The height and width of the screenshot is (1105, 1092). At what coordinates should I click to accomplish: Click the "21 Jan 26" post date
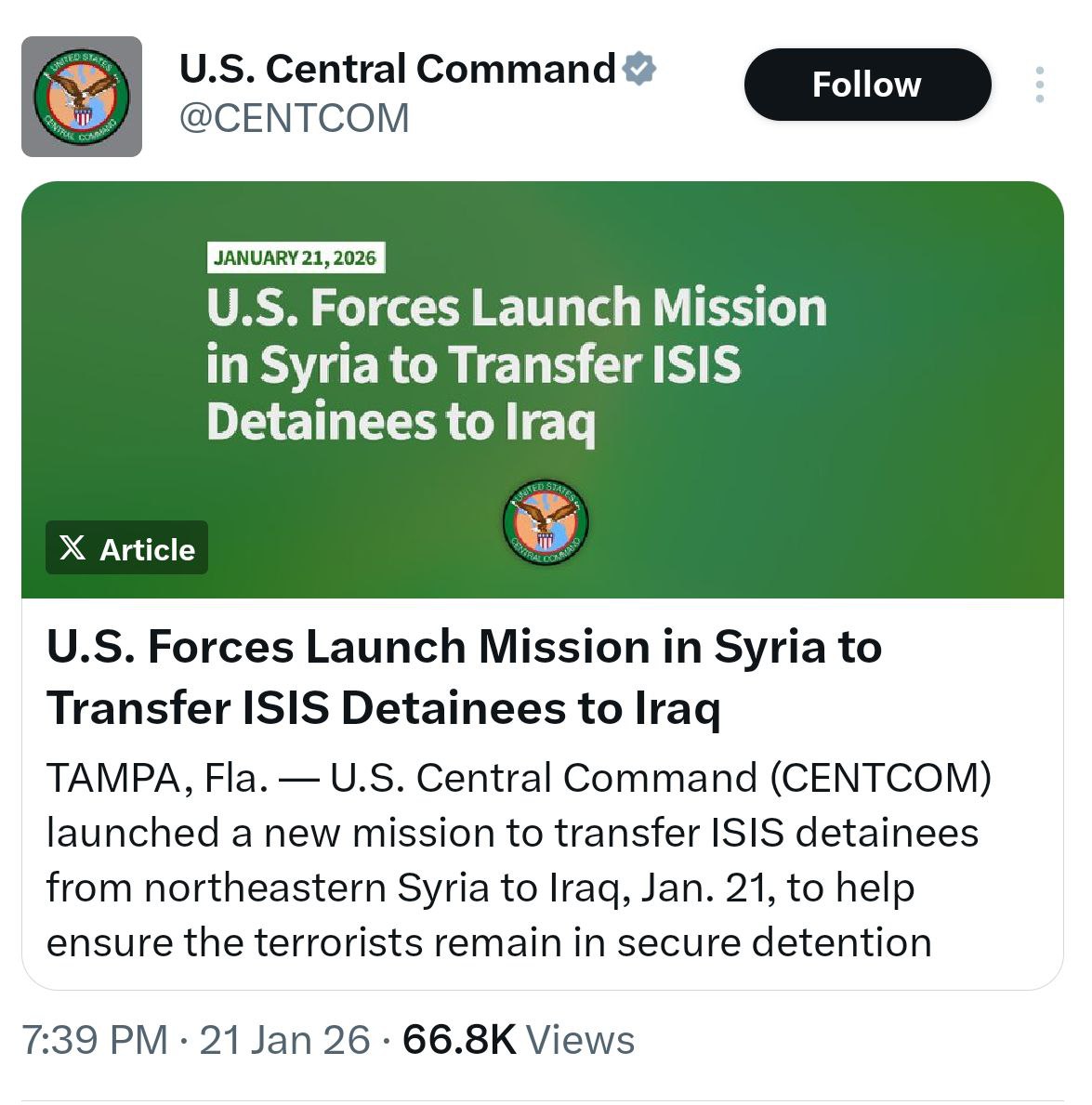coord(284,1039)
